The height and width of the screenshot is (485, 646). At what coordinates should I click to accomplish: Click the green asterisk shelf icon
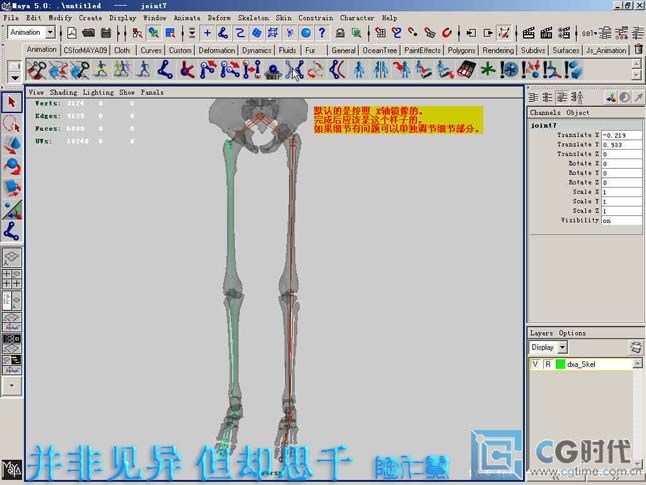point(488,69)
